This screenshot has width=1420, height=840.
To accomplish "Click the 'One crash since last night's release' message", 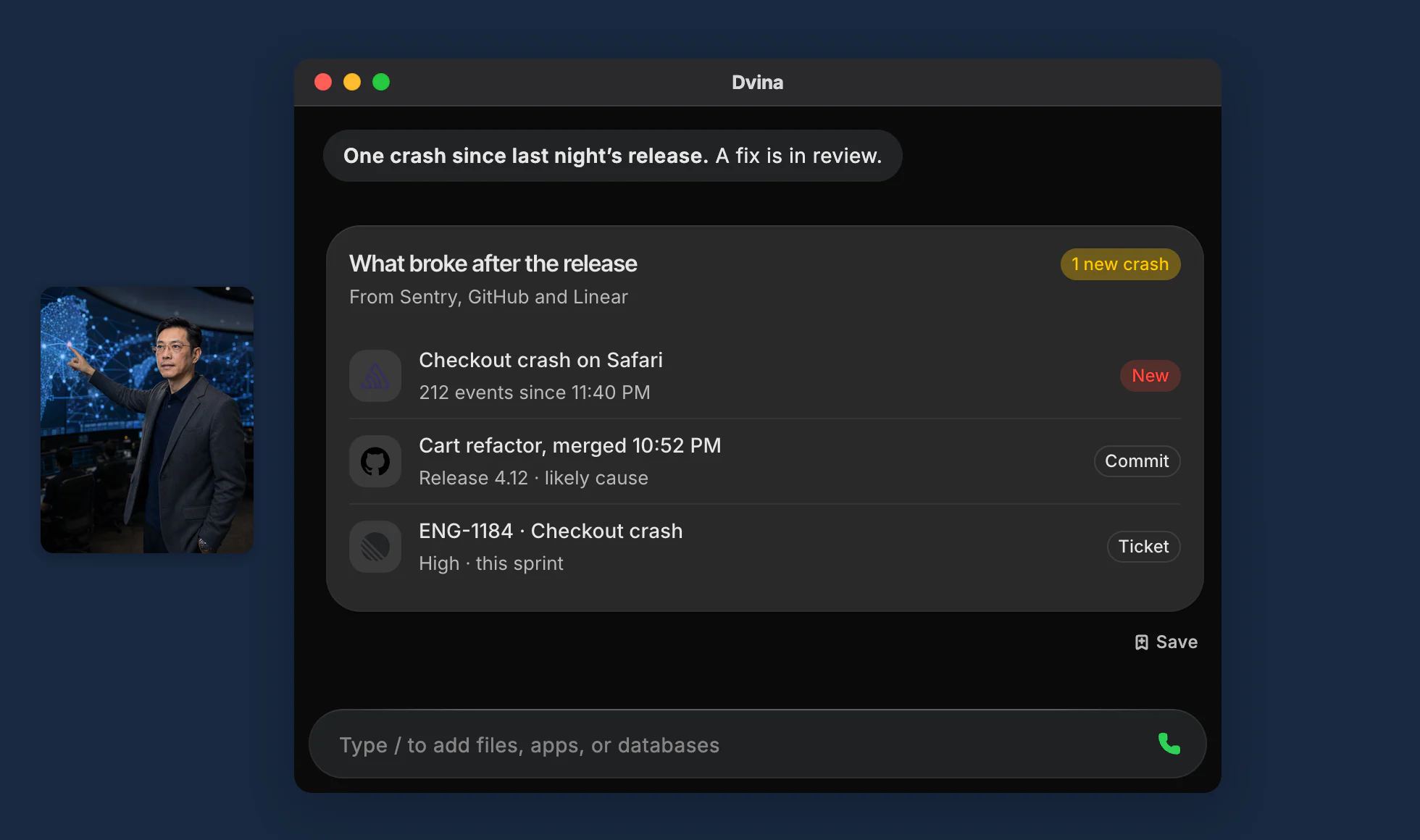I will [x=612, y=156].
